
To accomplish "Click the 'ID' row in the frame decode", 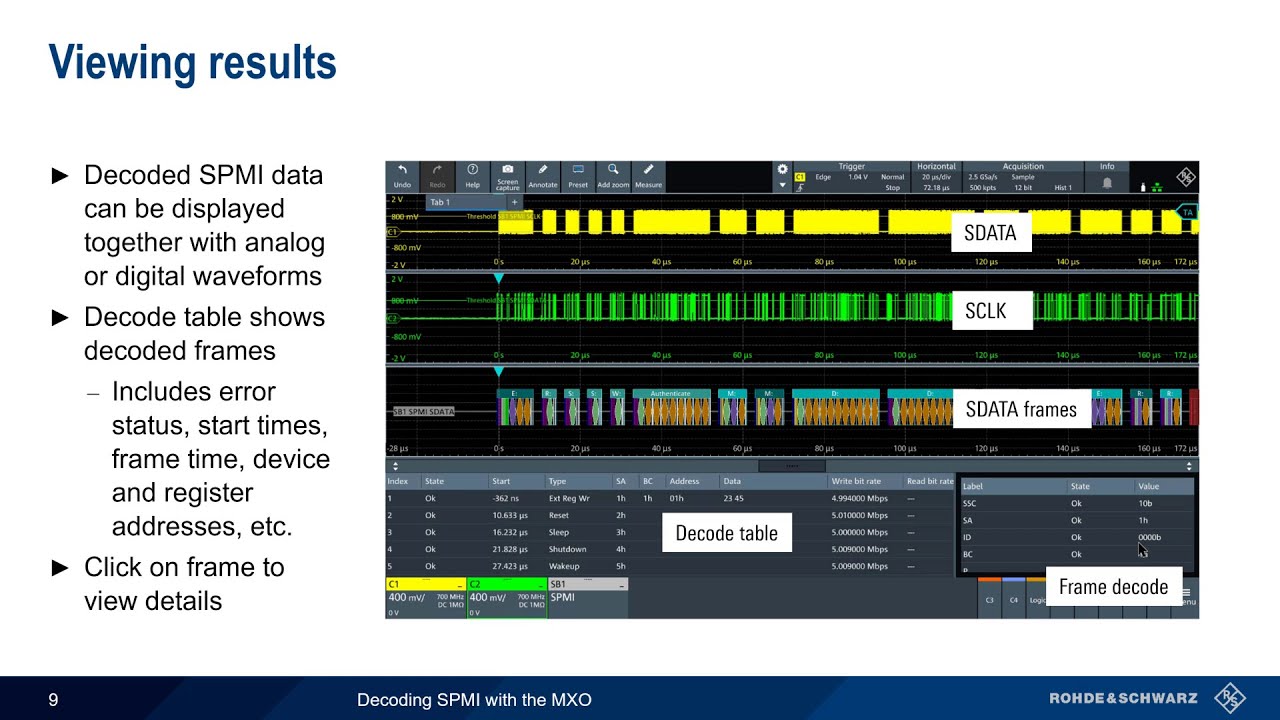I will coord(1077,537).
